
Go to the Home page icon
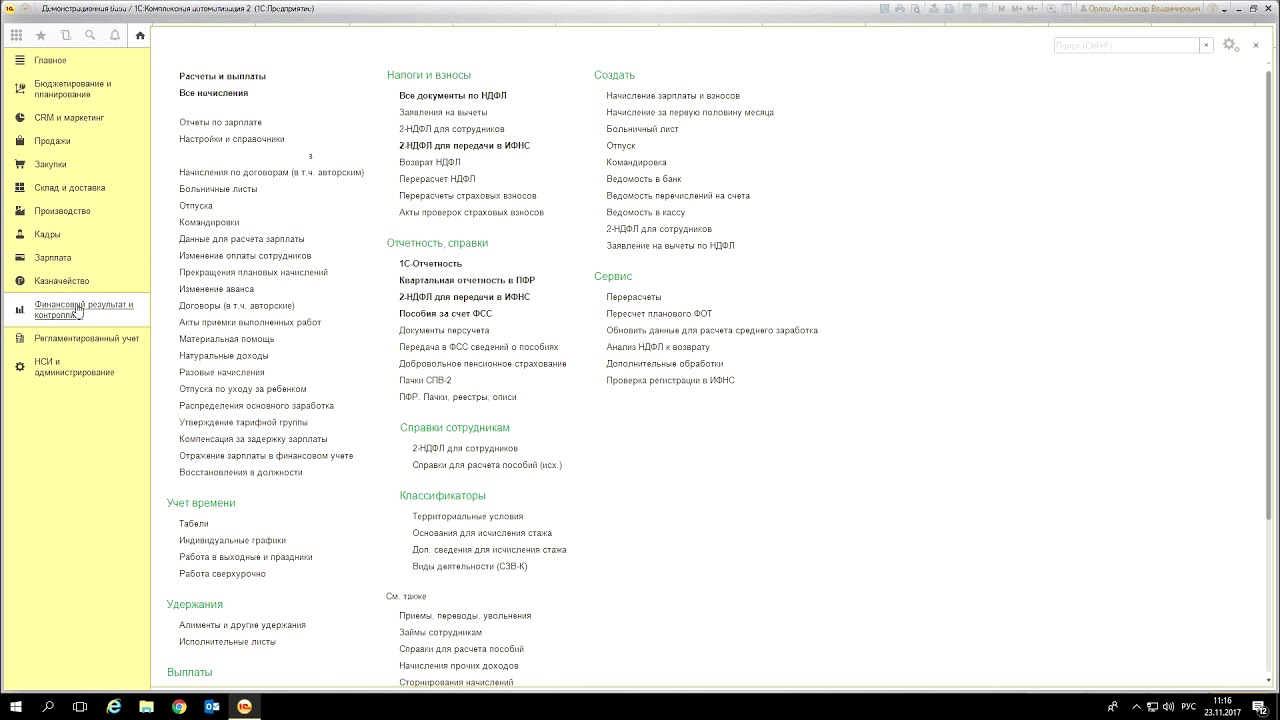(140, 35)
